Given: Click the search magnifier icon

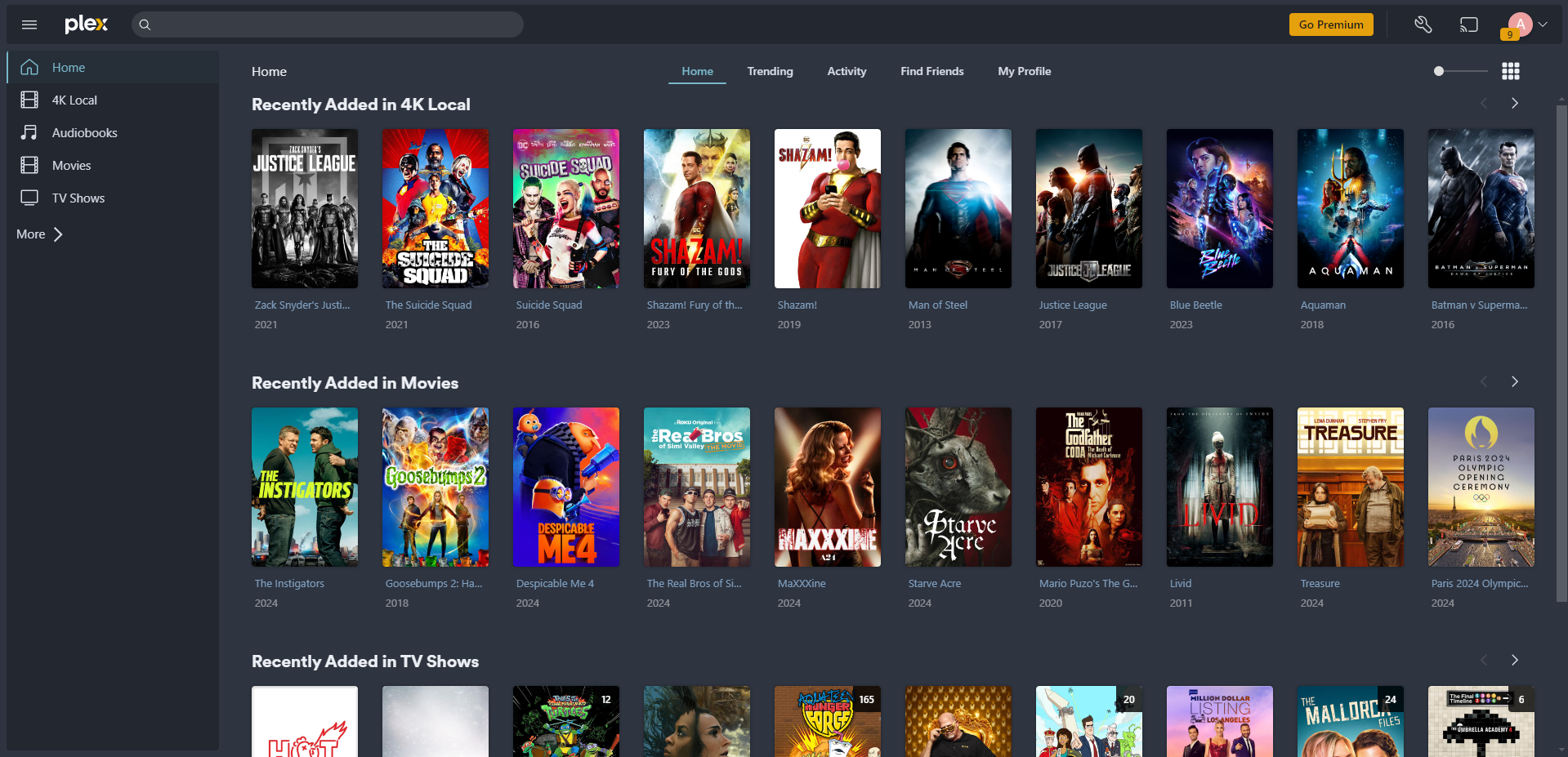Looking at the screenshot, I should (x=145, y=24).
